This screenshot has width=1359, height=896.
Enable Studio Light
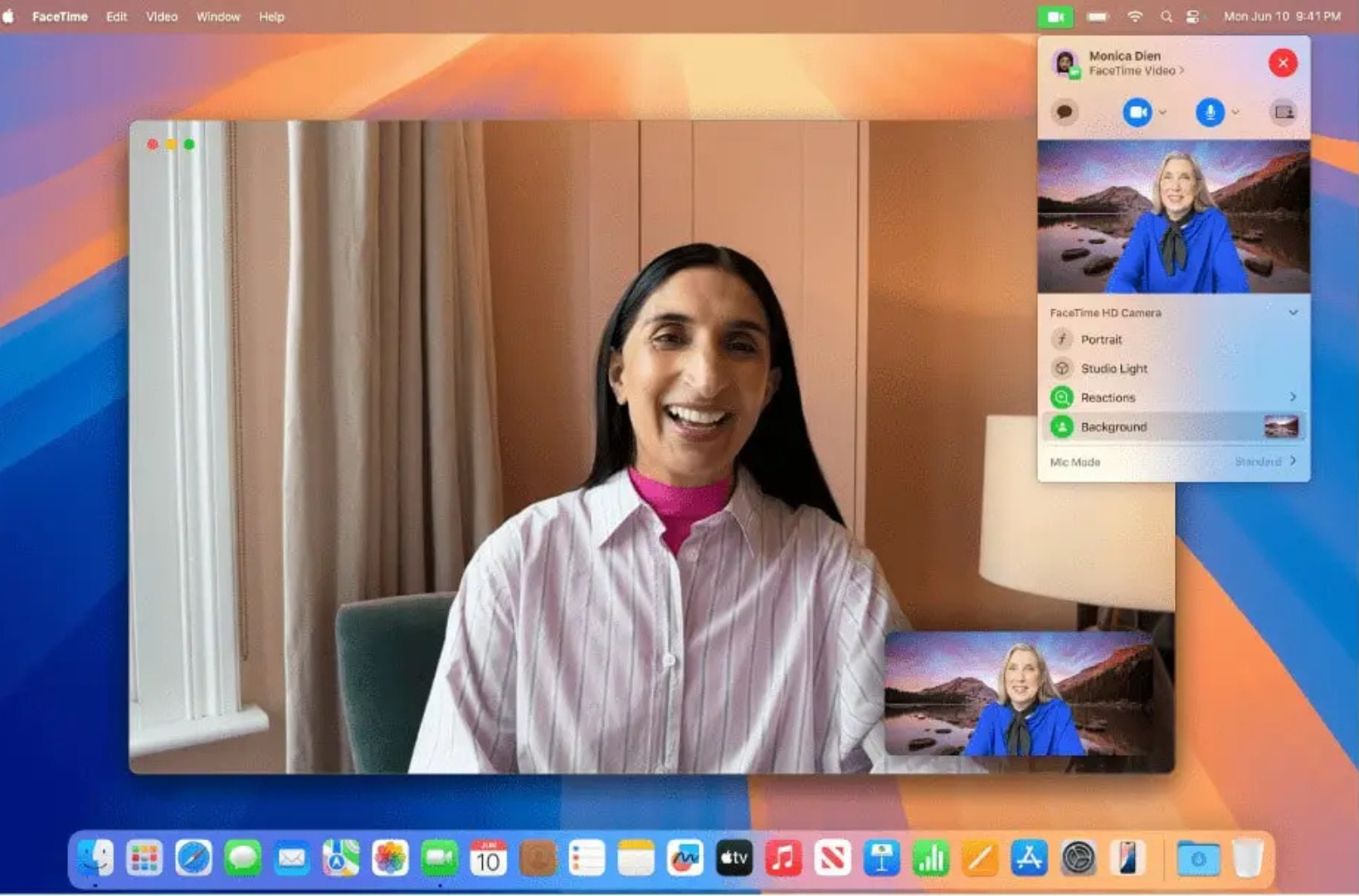pos(1063,368)
